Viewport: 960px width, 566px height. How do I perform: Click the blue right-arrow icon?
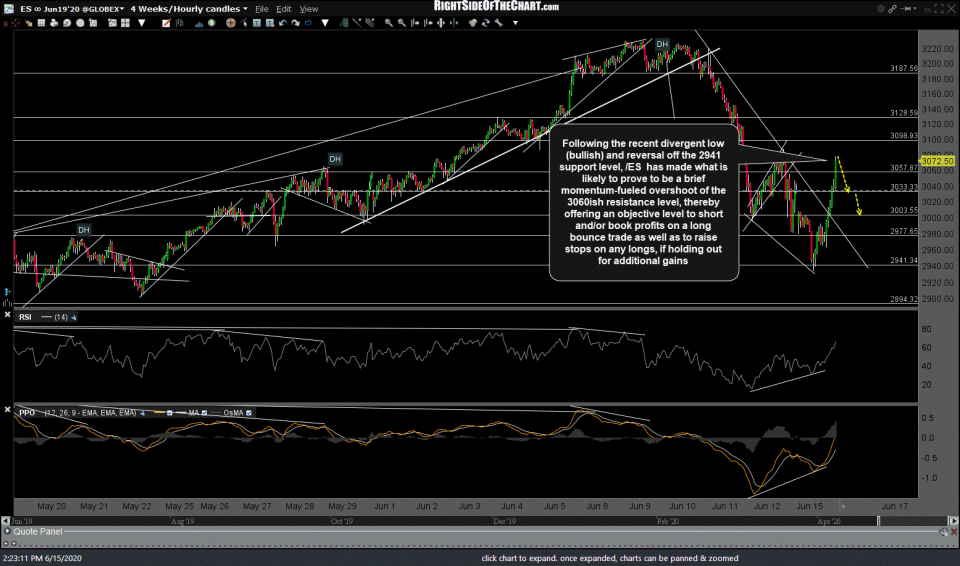tap(308, 23)
